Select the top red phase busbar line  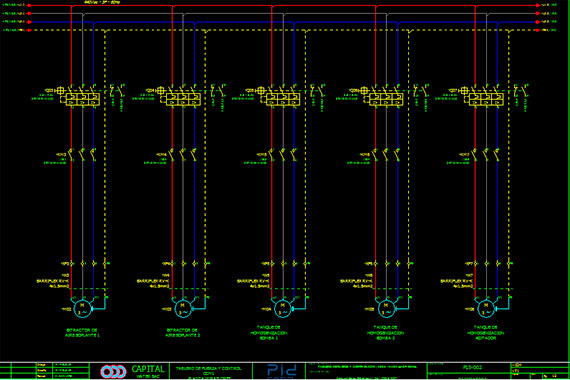click(284, 5)
